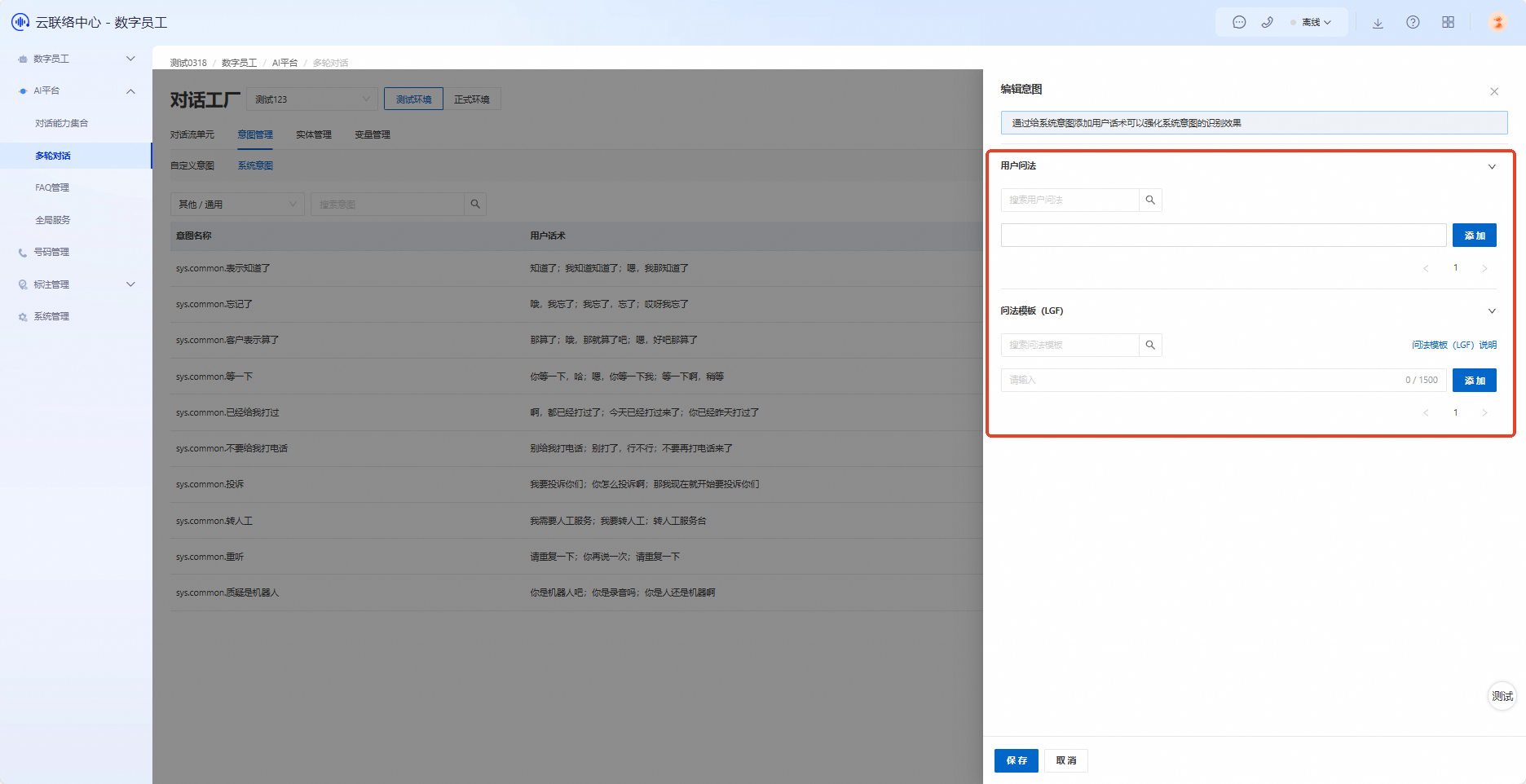Close the 编辑意图 drawer with X
1526x784 pixels.
pyautogui.click(x=1494, y=91)
